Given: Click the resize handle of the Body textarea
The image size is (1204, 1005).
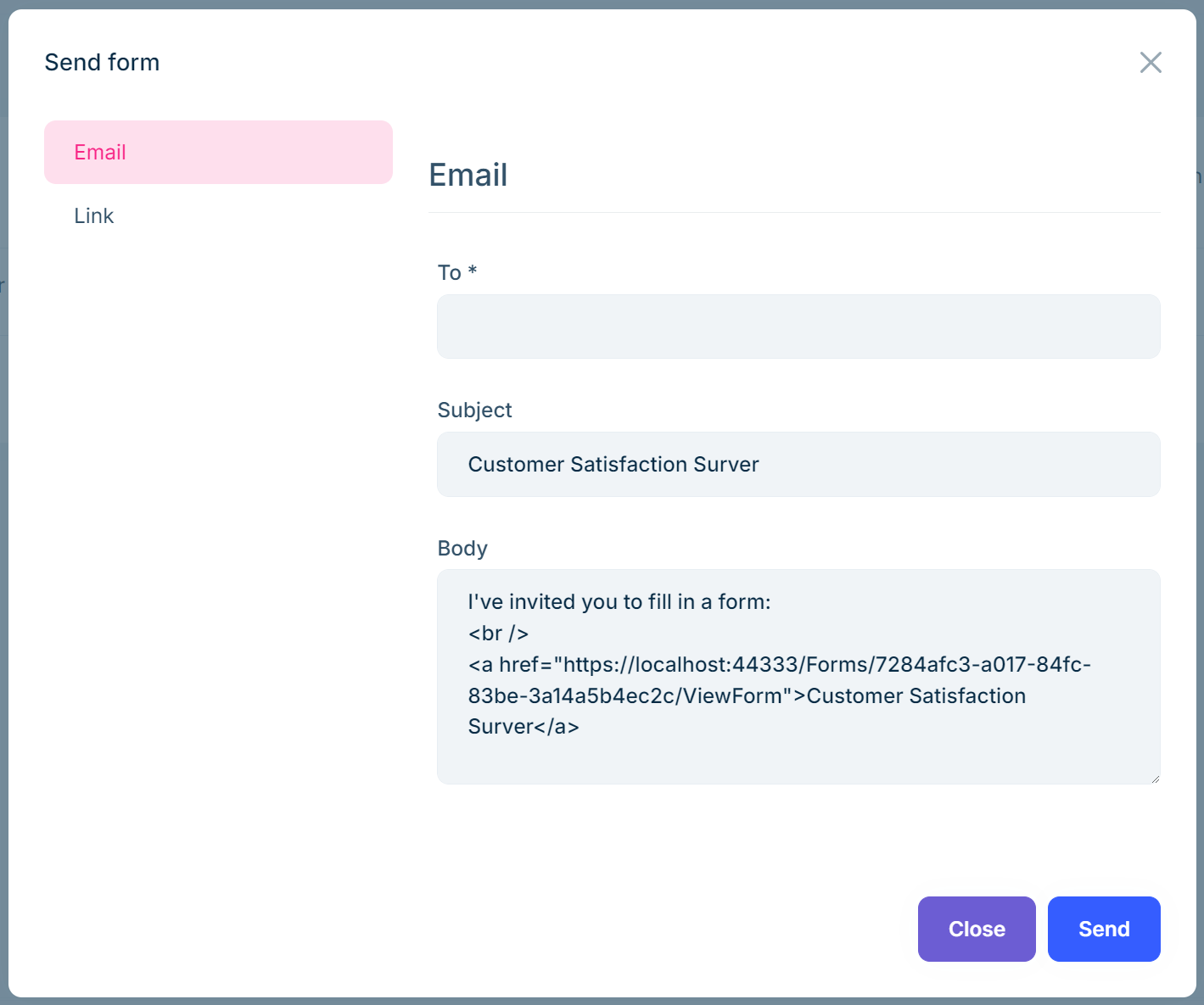Looking at the screenshot, I should tap(1154, 777).
